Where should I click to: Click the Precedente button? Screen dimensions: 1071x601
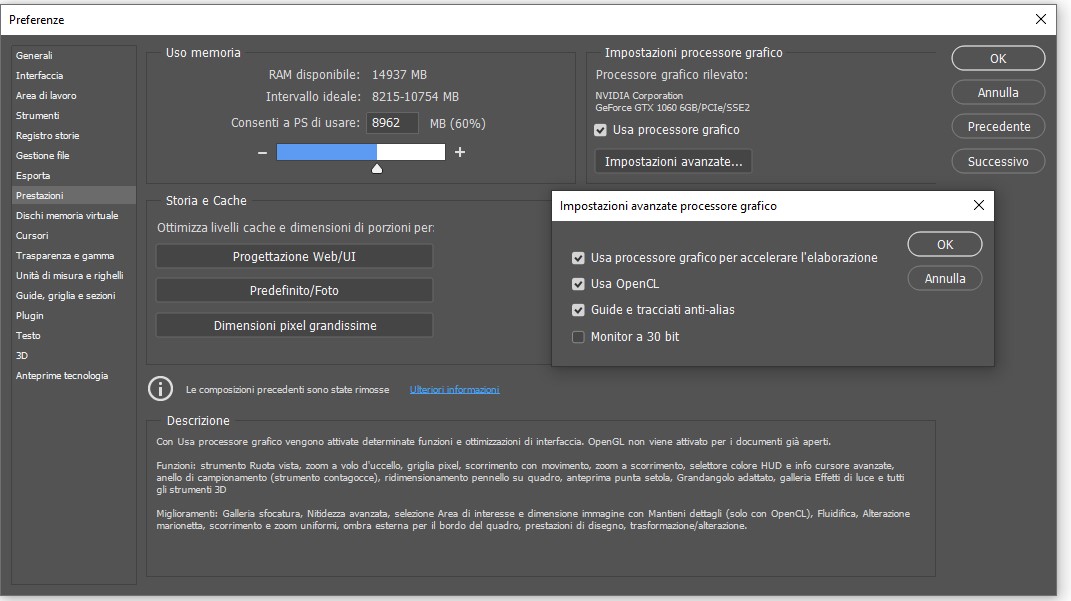pyautogui.click(x=998, y=126)
